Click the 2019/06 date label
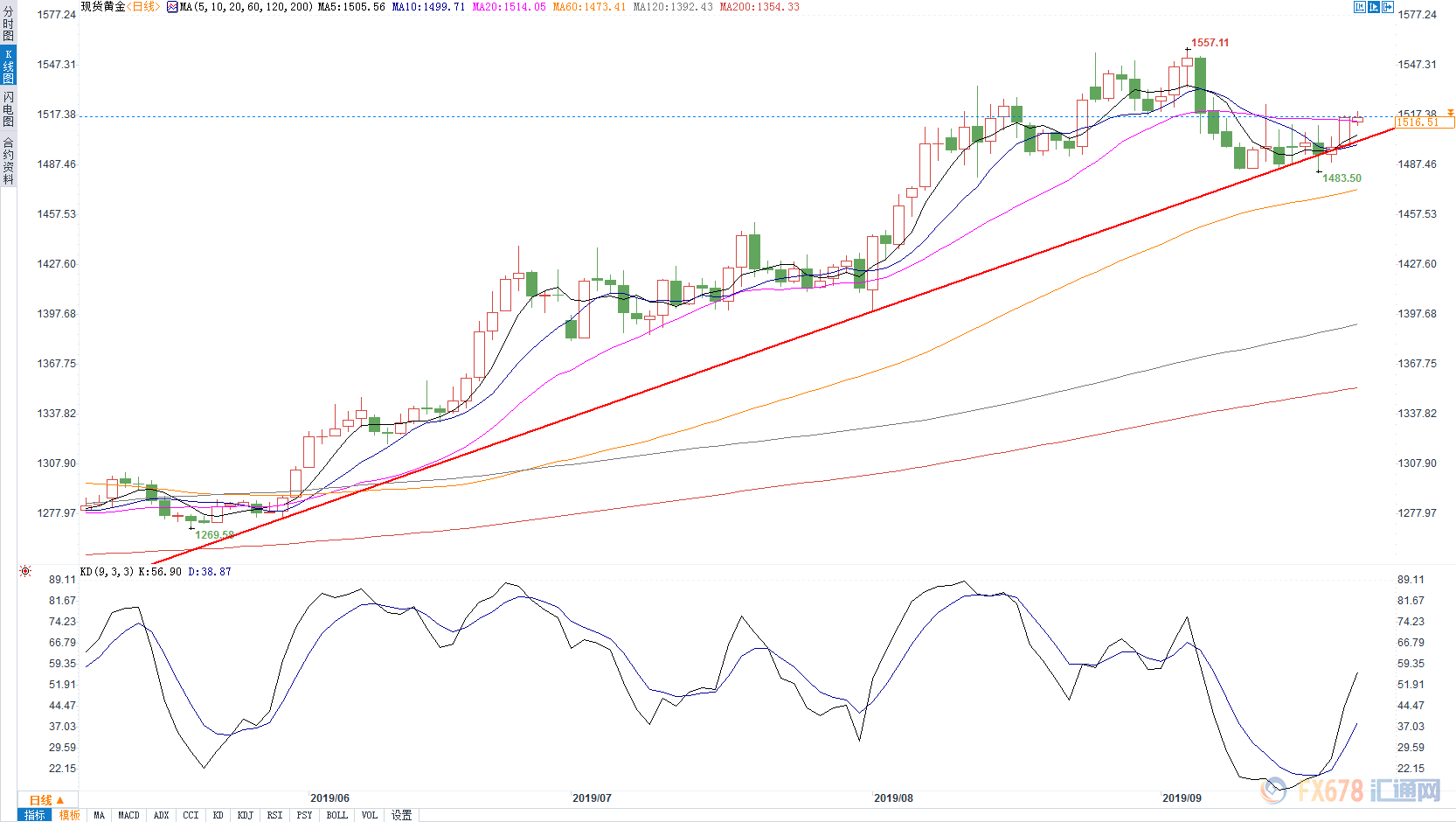 (x=329, y=798)
